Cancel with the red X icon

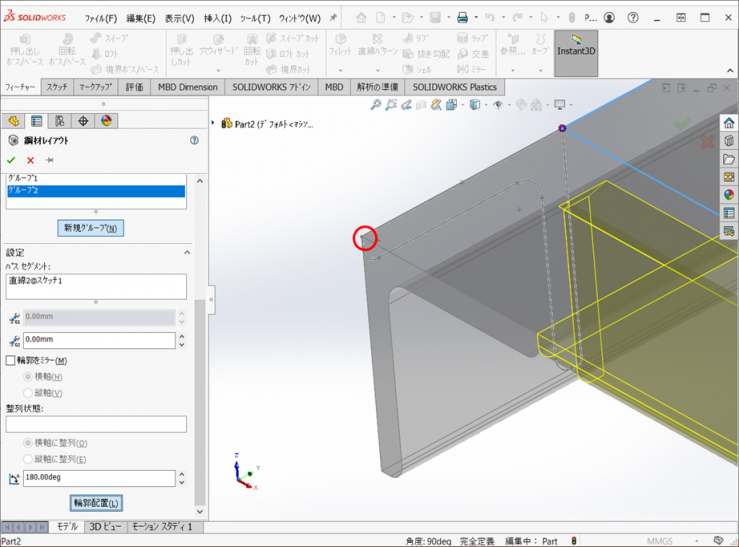30,160
